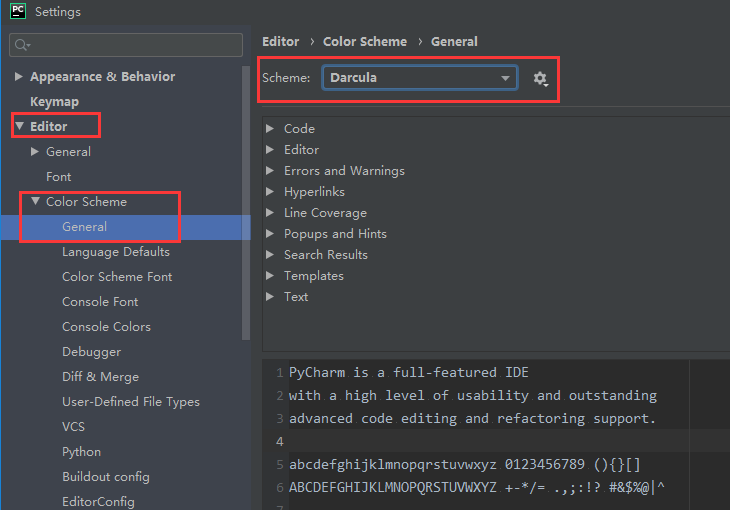Screen dimensions: 730x510
Task: Open Color Scheme Font page
Action: [x=117, y=277]
